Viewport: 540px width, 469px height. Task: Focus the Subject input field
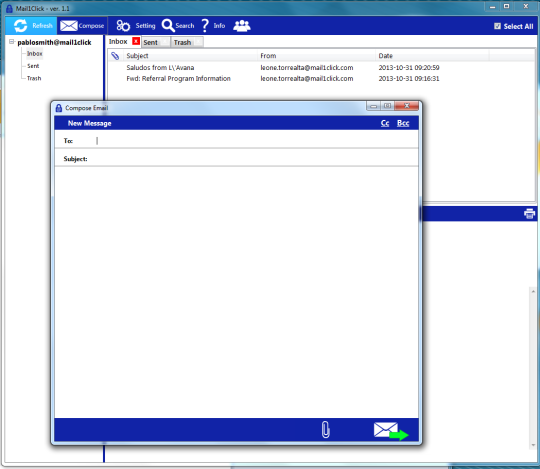tap(255, 159)
